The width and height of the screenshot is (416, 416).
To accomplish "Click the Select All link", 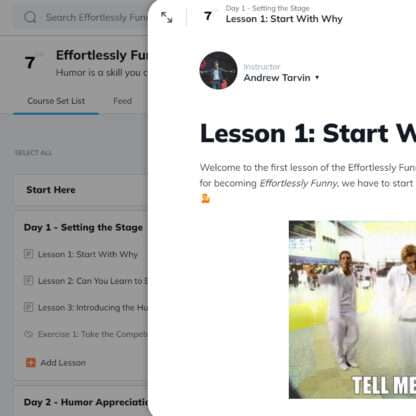I will click(33, 153).
